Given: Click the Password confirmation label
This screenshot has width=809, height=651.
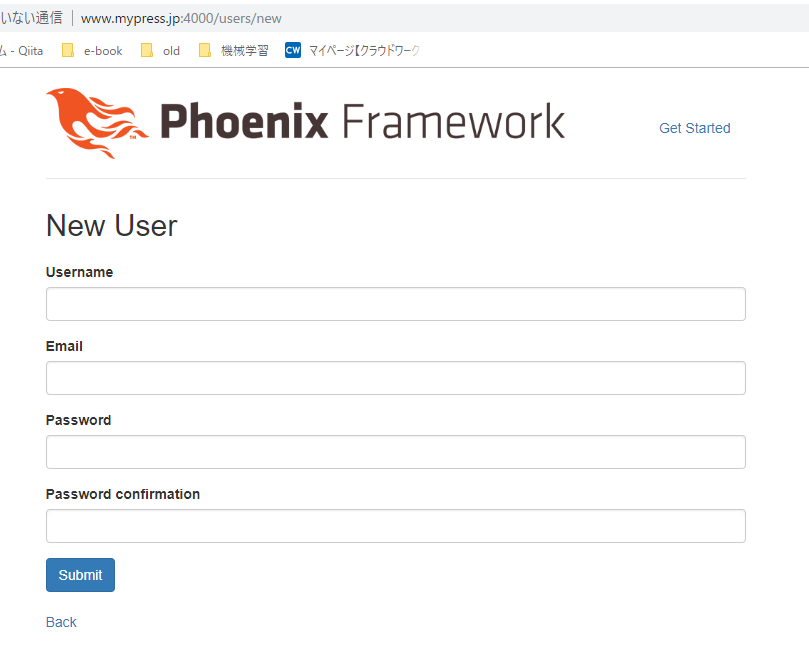Looking at the screenshot, I should point(123,494).
